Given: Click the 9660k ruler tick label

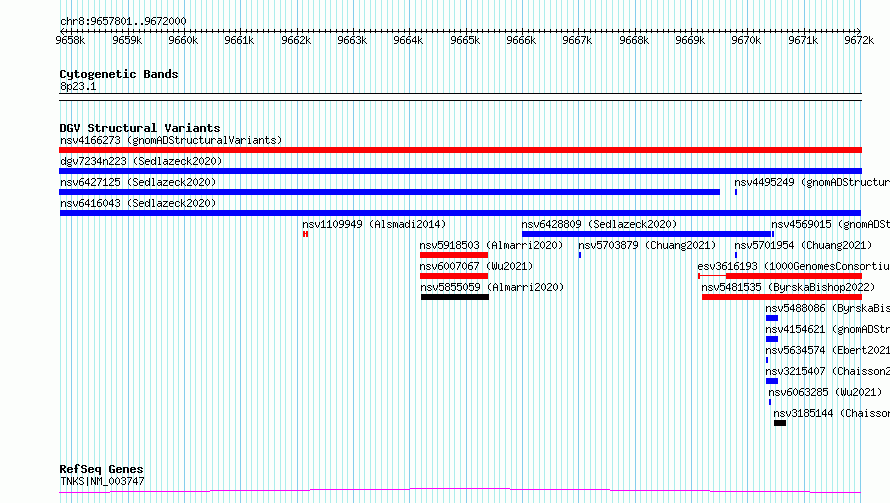Looking at the screenshot, I should (183, 40).
